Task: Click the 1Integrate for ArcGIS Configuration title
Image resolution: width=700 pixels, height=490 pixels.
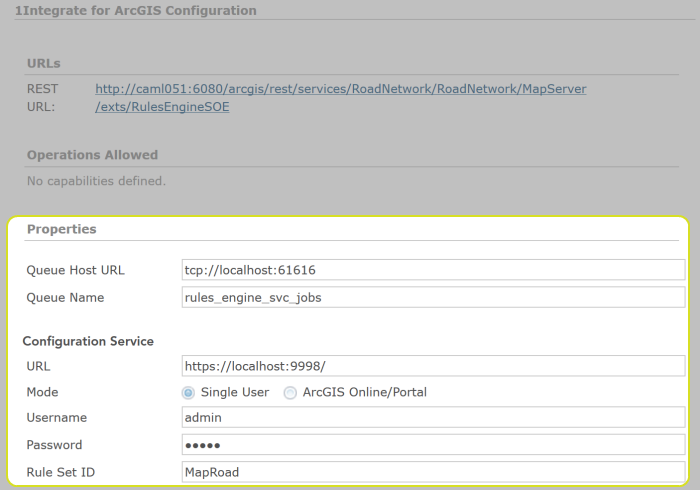Action: click(x=136, y=11)
